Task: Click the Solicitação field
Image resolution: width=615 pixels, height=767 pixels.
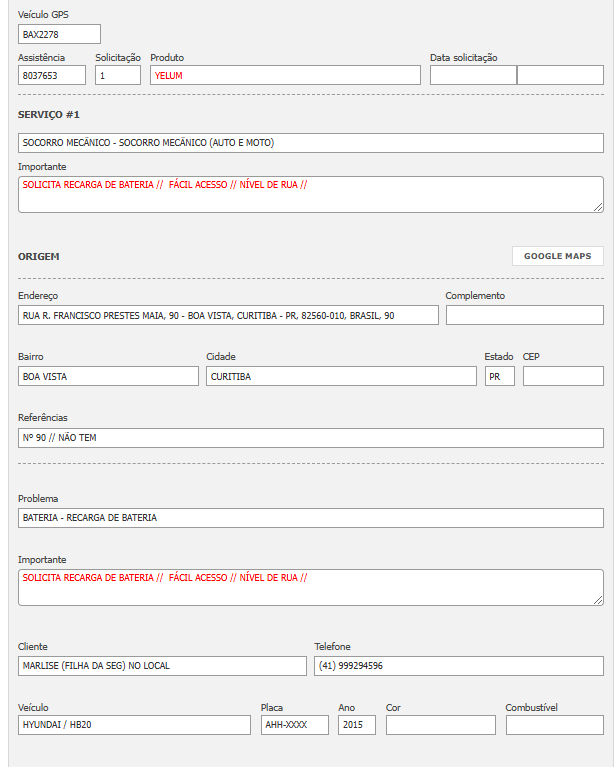Action: [118, 75]
